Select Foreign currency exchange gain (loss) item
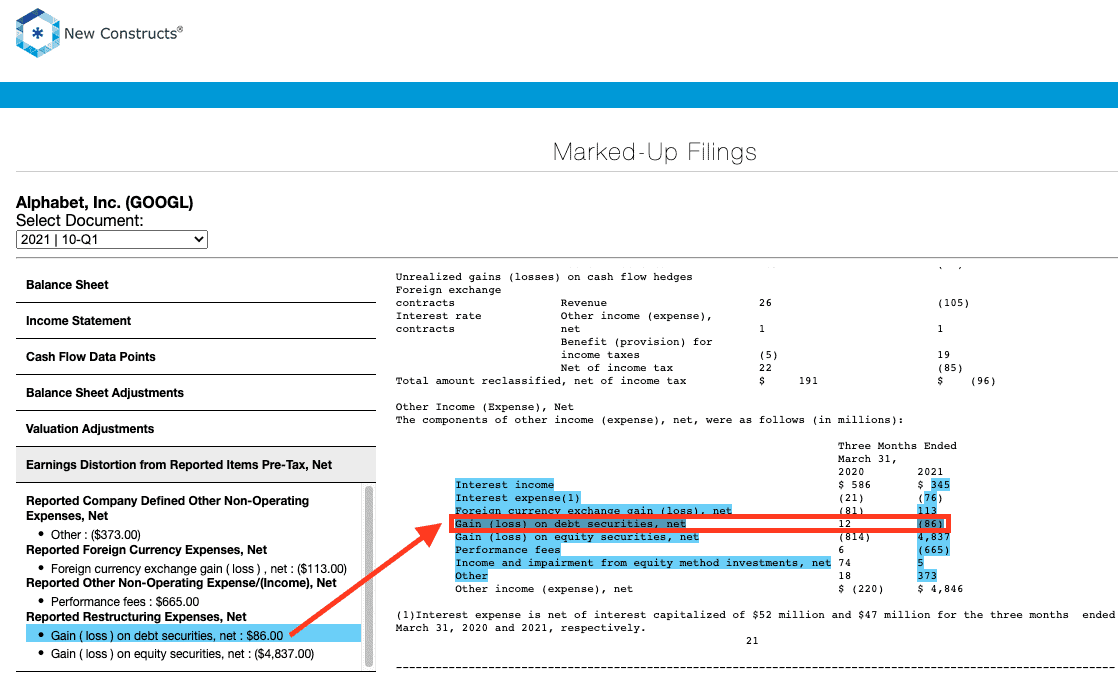The image size is (1118, 676). coord(198,569)
